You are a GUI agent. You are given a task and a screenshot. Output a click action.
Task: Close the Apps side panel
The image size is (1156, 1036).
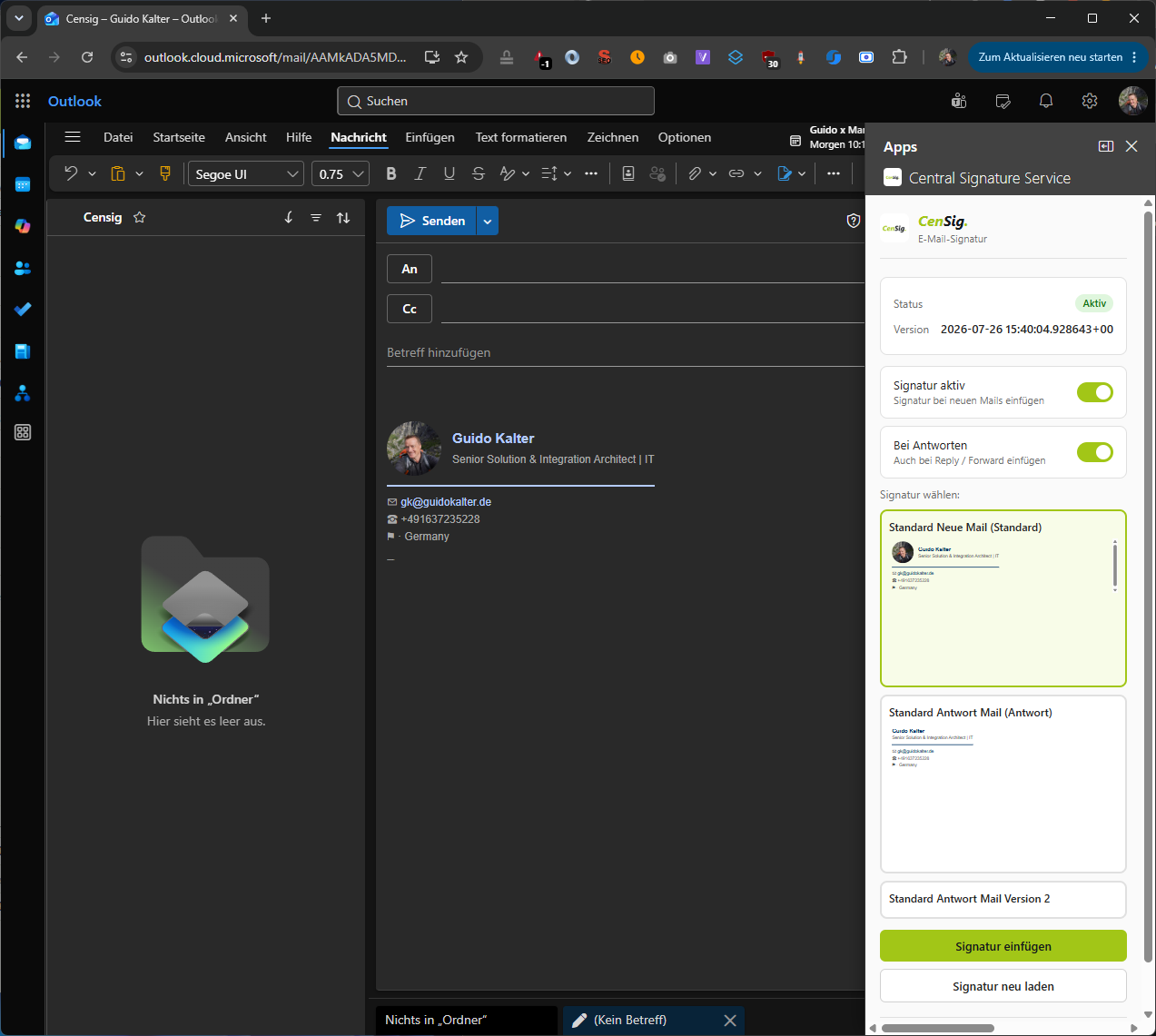pyautogui.click(x=1131, y=146)
